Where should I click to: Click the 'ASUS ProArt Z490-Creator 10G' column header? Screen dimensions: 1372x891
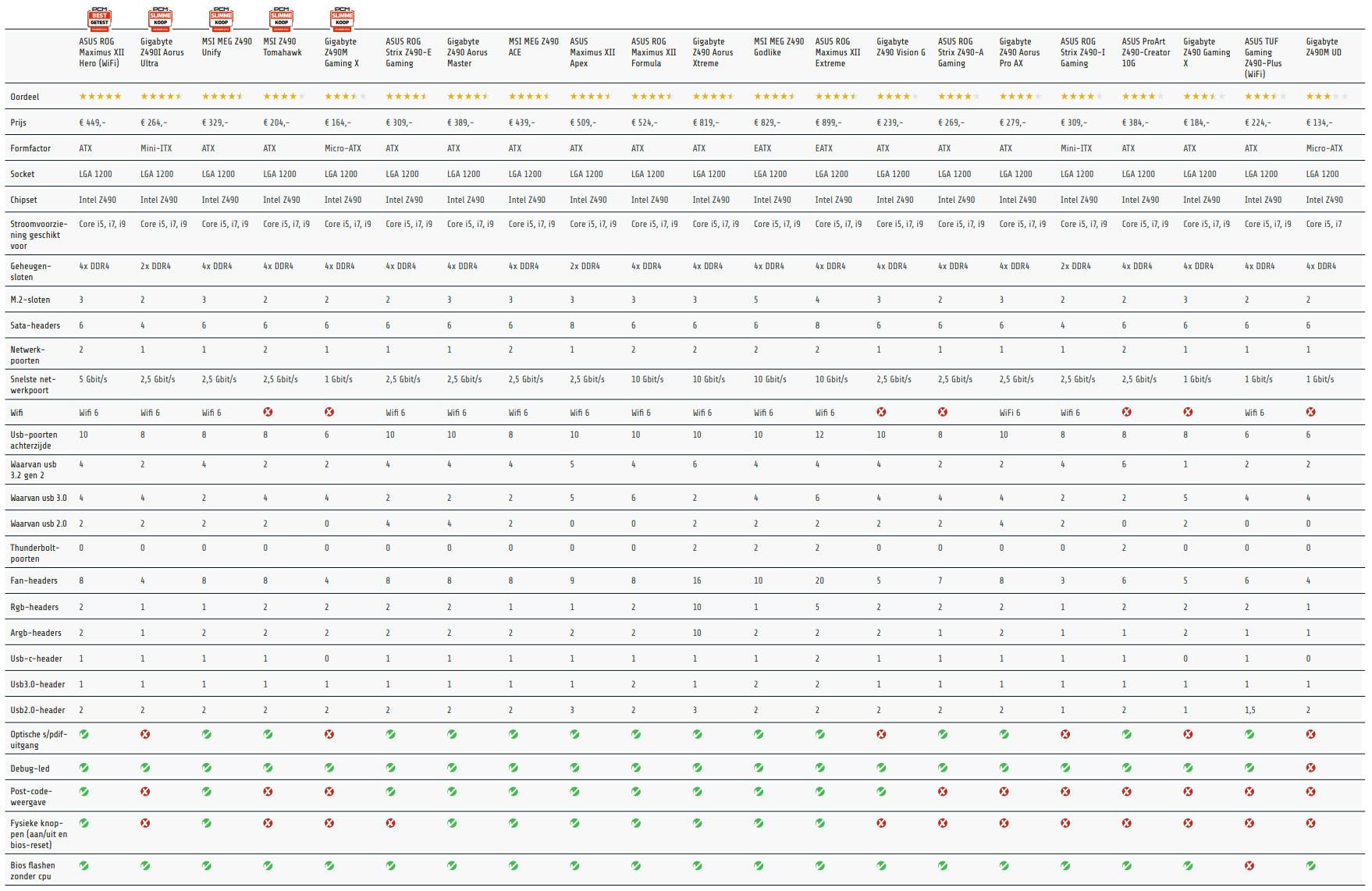pos(1146,52)
